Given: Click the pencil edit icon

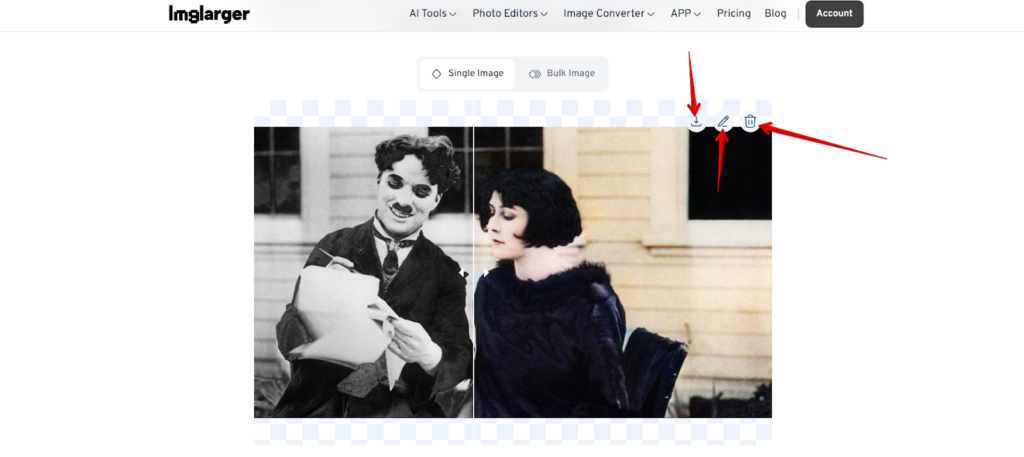Looking at the screenshot, I should (723, 121).
